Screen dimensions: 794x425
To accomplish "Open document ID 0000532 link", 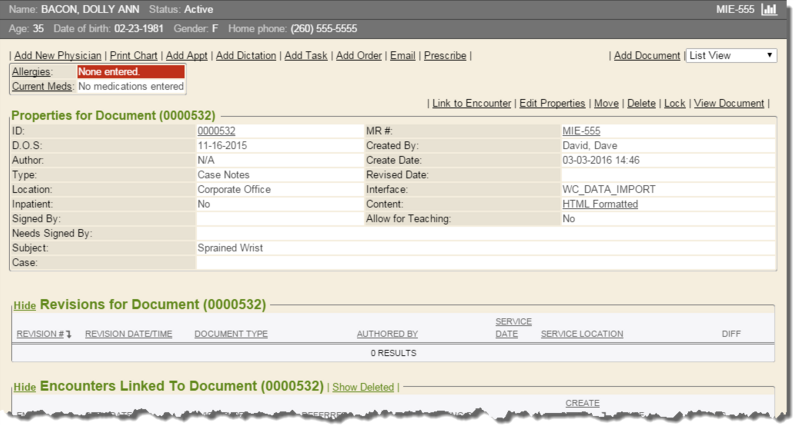I will pyautogui.click(x=216, y=131).
